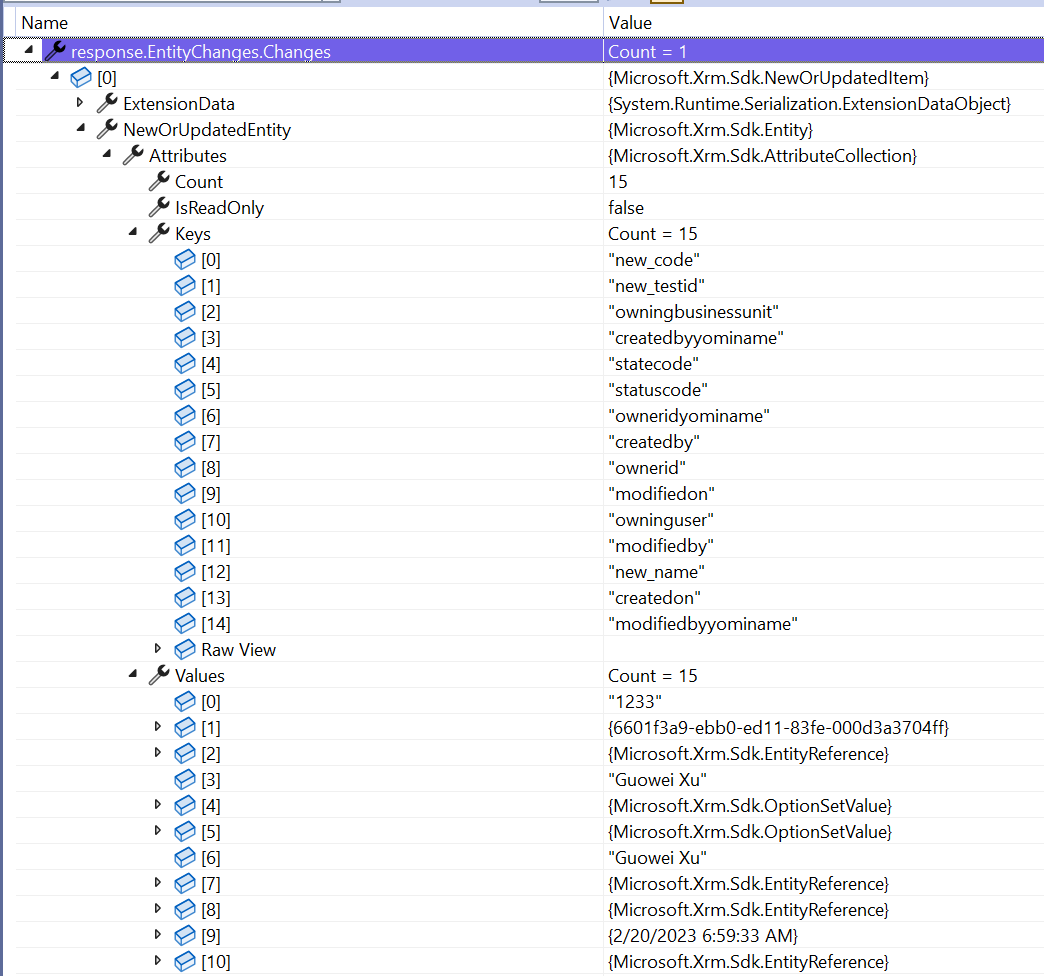Image resolution: width=1044 pixels, height=976 pixels.
Task: Click wrench icon beside IsReadOnly
Action: pyautogui.click(x=159, y=206)
